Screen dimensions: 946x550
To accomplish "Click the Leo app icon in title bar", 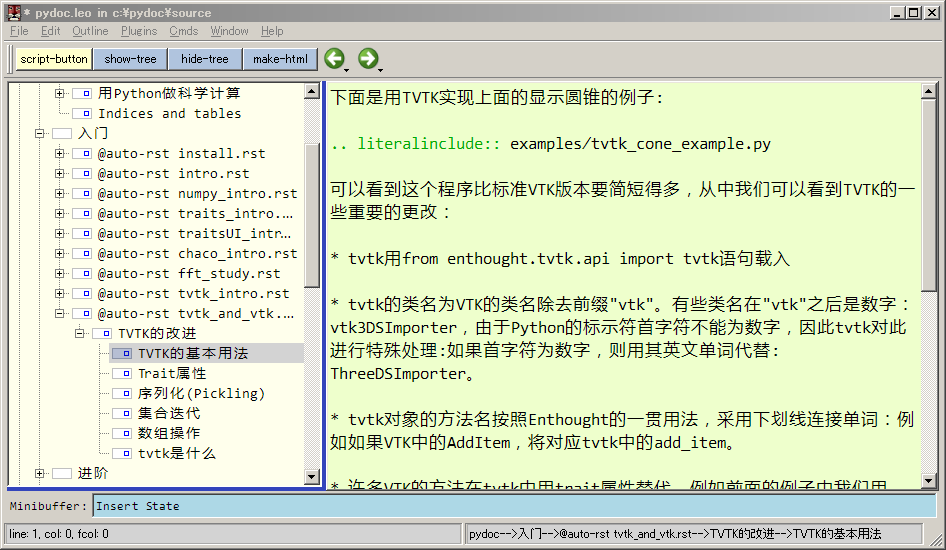I will pyautogui.click(x=14, y=12).
